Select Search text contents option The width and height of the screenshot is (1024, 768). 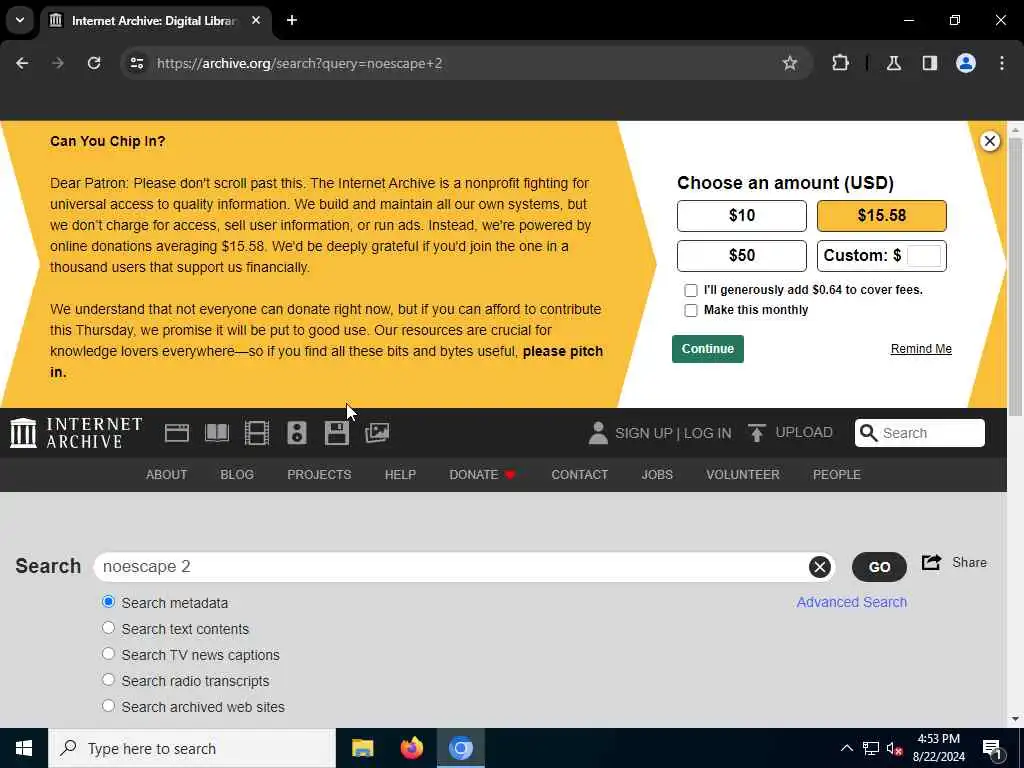coord(108,628)
